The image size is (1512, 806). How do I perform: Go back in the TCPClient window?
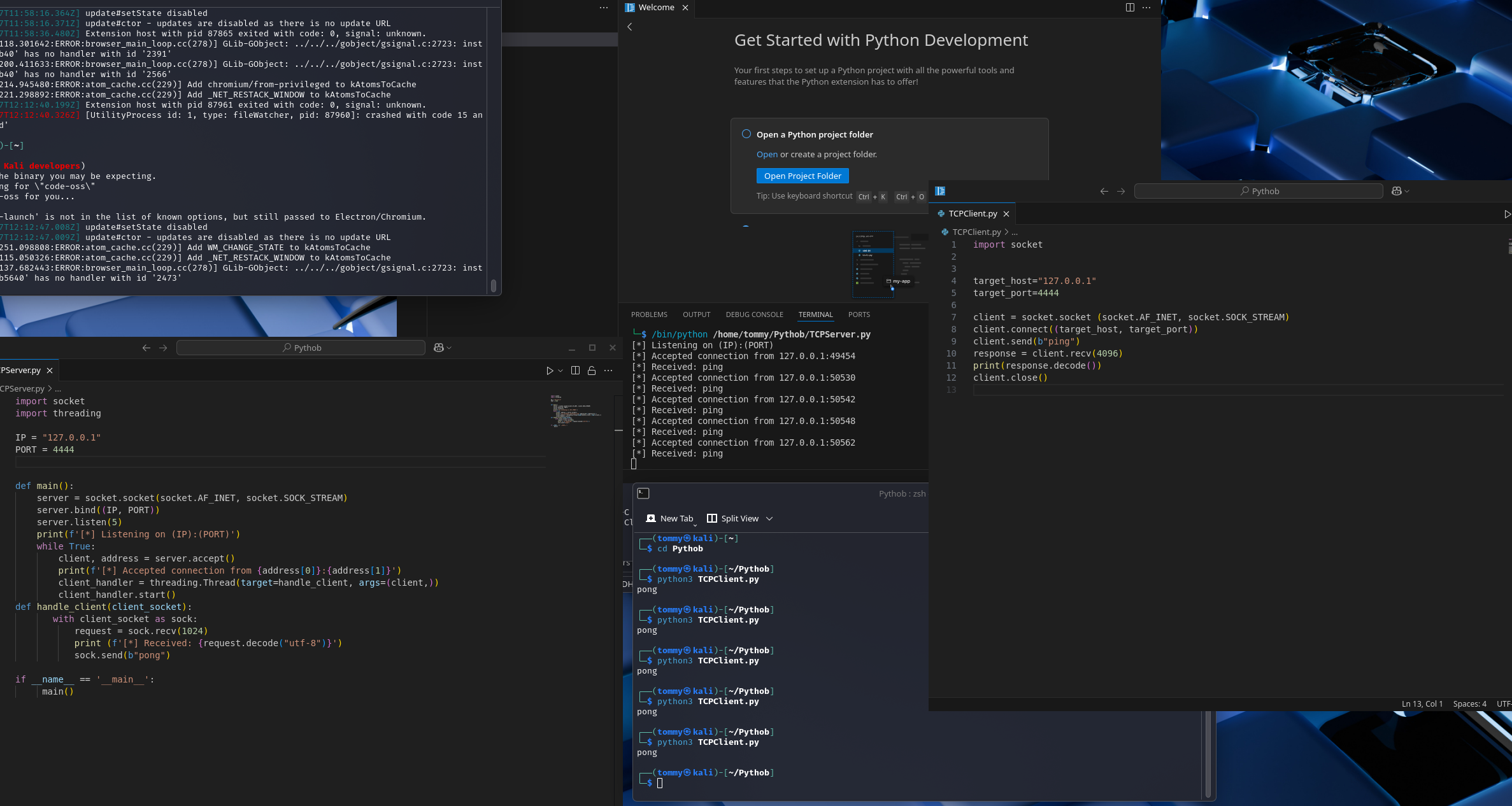pos(1104,191)
